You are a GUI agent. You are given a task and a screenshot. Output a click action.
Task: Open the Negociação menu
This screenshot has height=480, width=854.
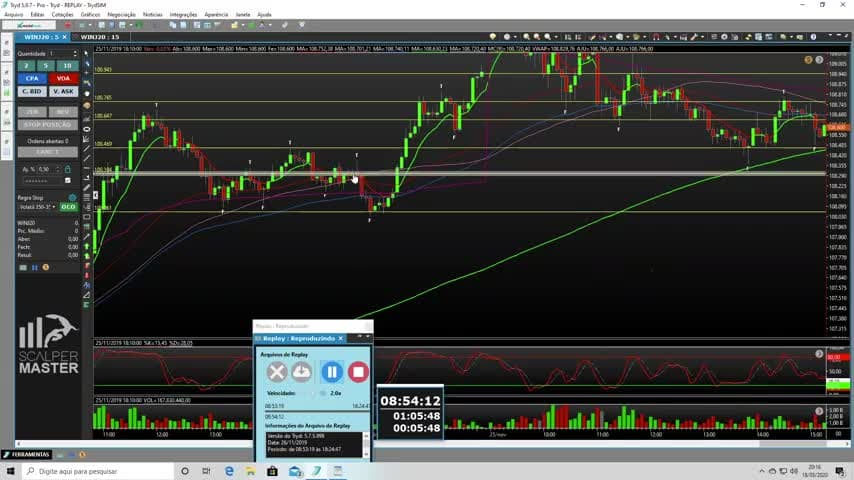[121, 15]
